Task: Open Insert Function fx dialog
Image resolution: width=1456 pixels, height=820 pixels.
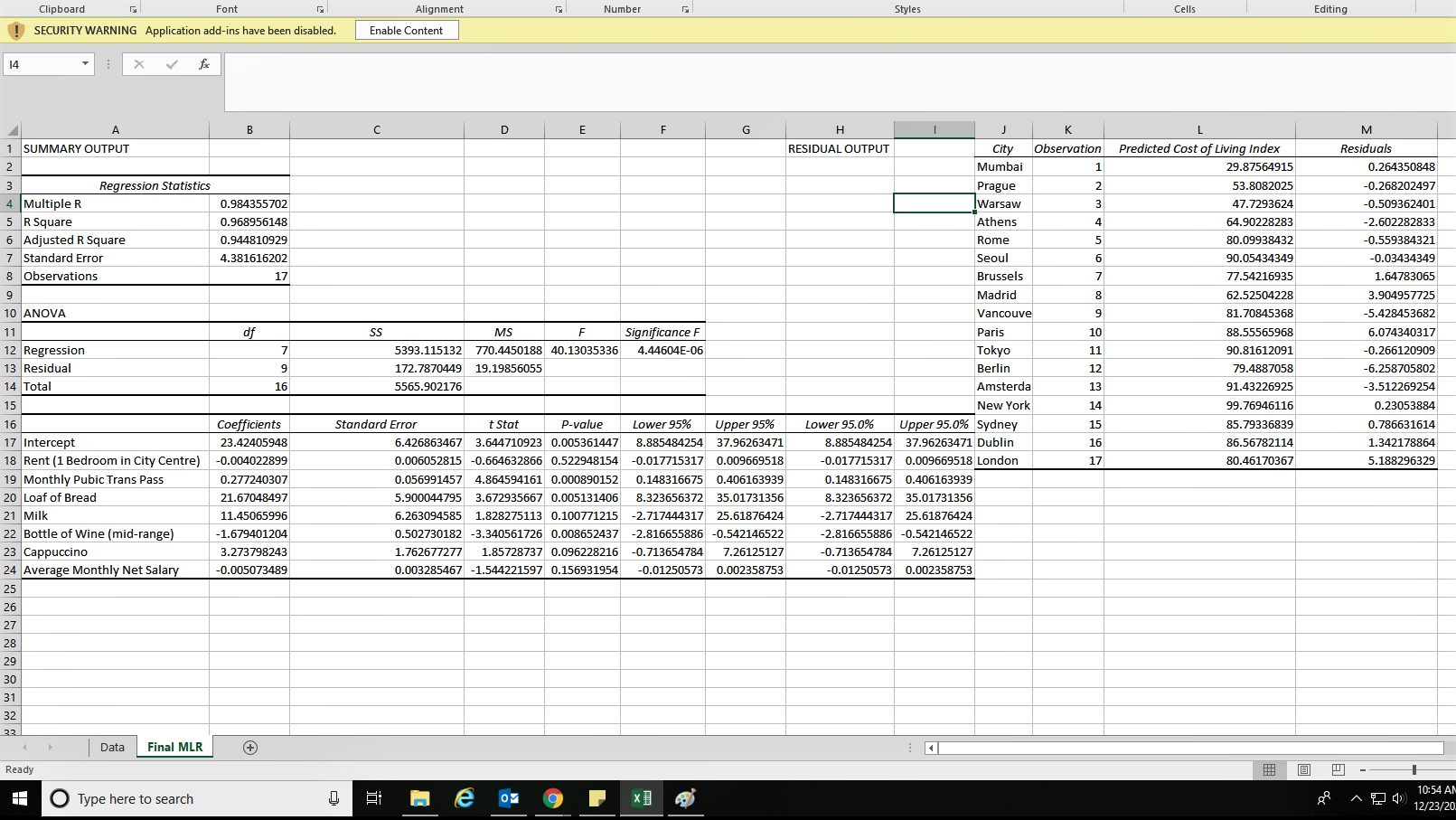Action: pos(204,64)
